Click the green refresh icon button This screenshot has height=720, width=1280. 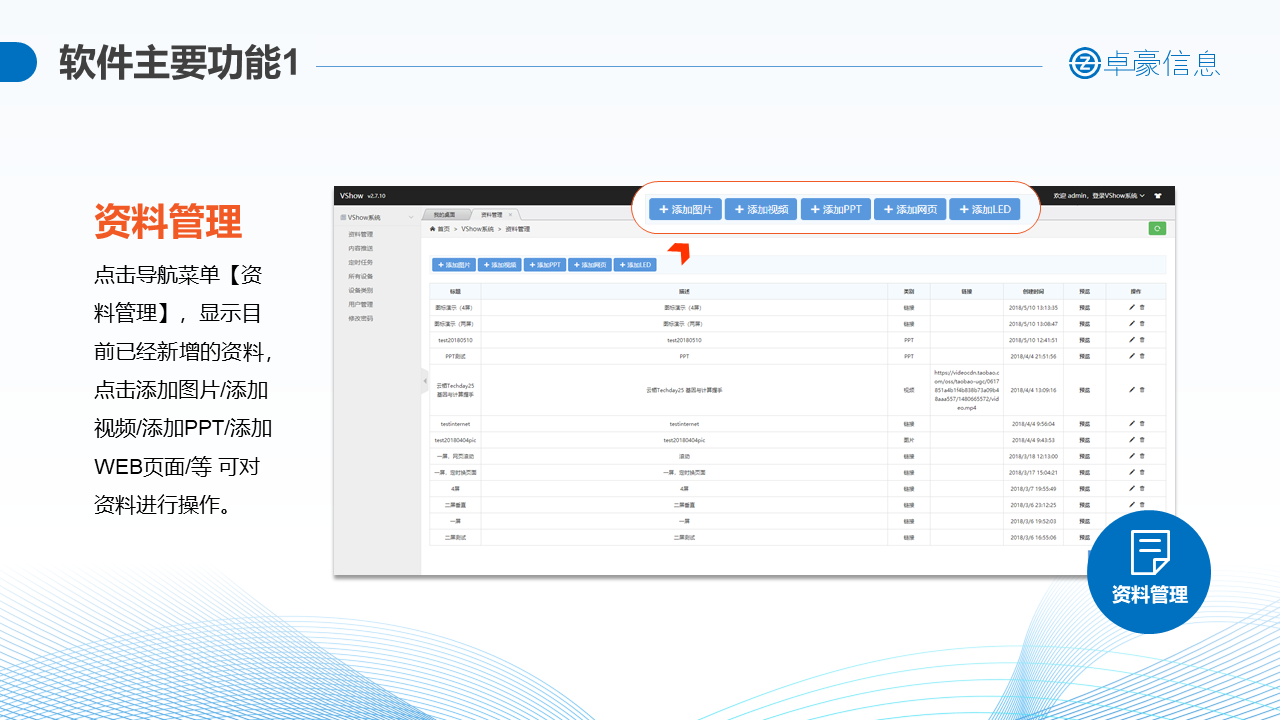(x=1157, y=229)
